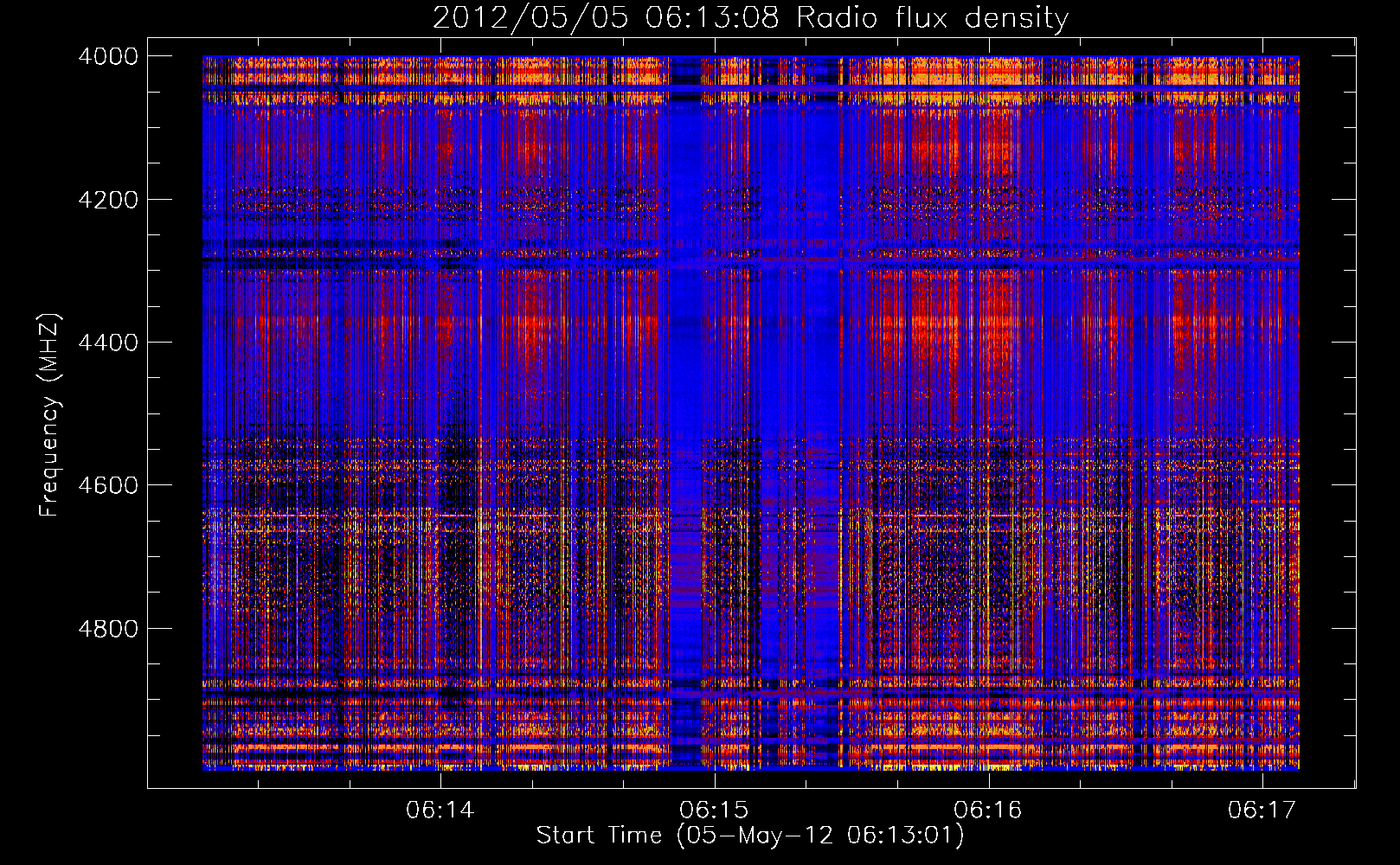This screenshot has height=865, width=1400.
Task: Select the 4800 frequency tick label
Action: 108,629
